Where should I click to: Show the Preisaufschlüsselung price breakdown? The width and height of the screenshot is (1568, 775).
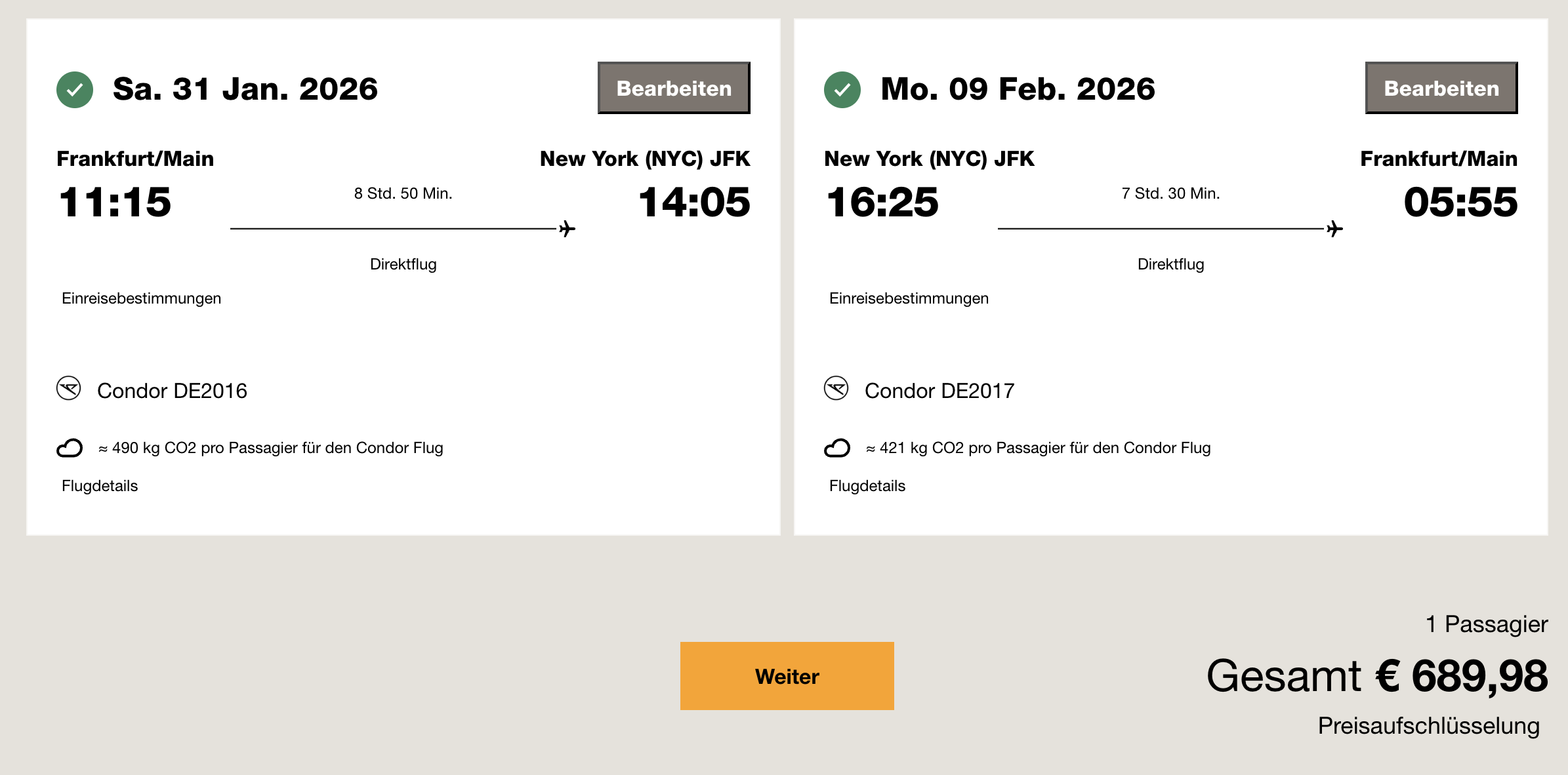coord(1428,726)
